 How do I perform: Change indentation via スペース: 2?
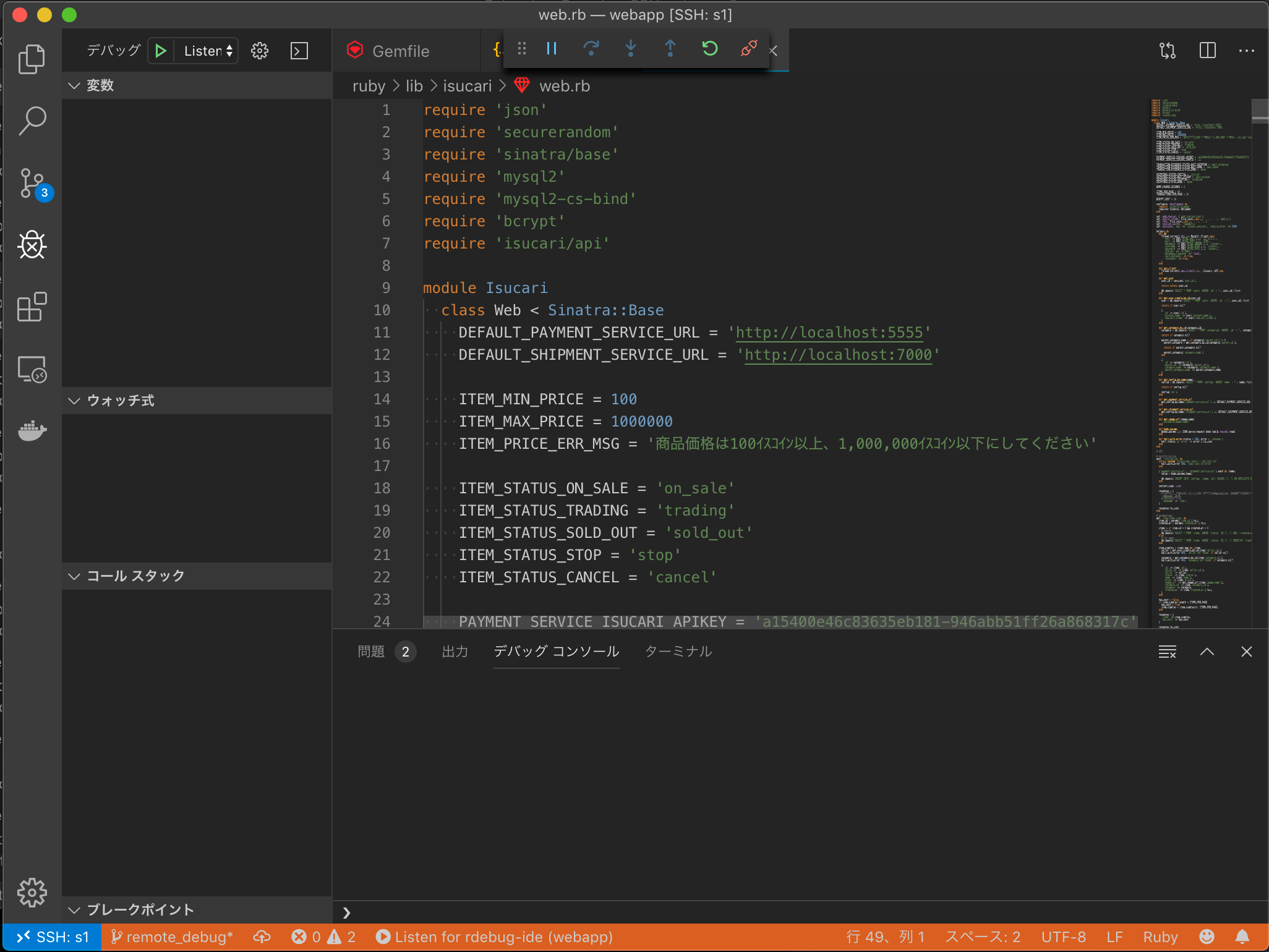tap(983, 937)
